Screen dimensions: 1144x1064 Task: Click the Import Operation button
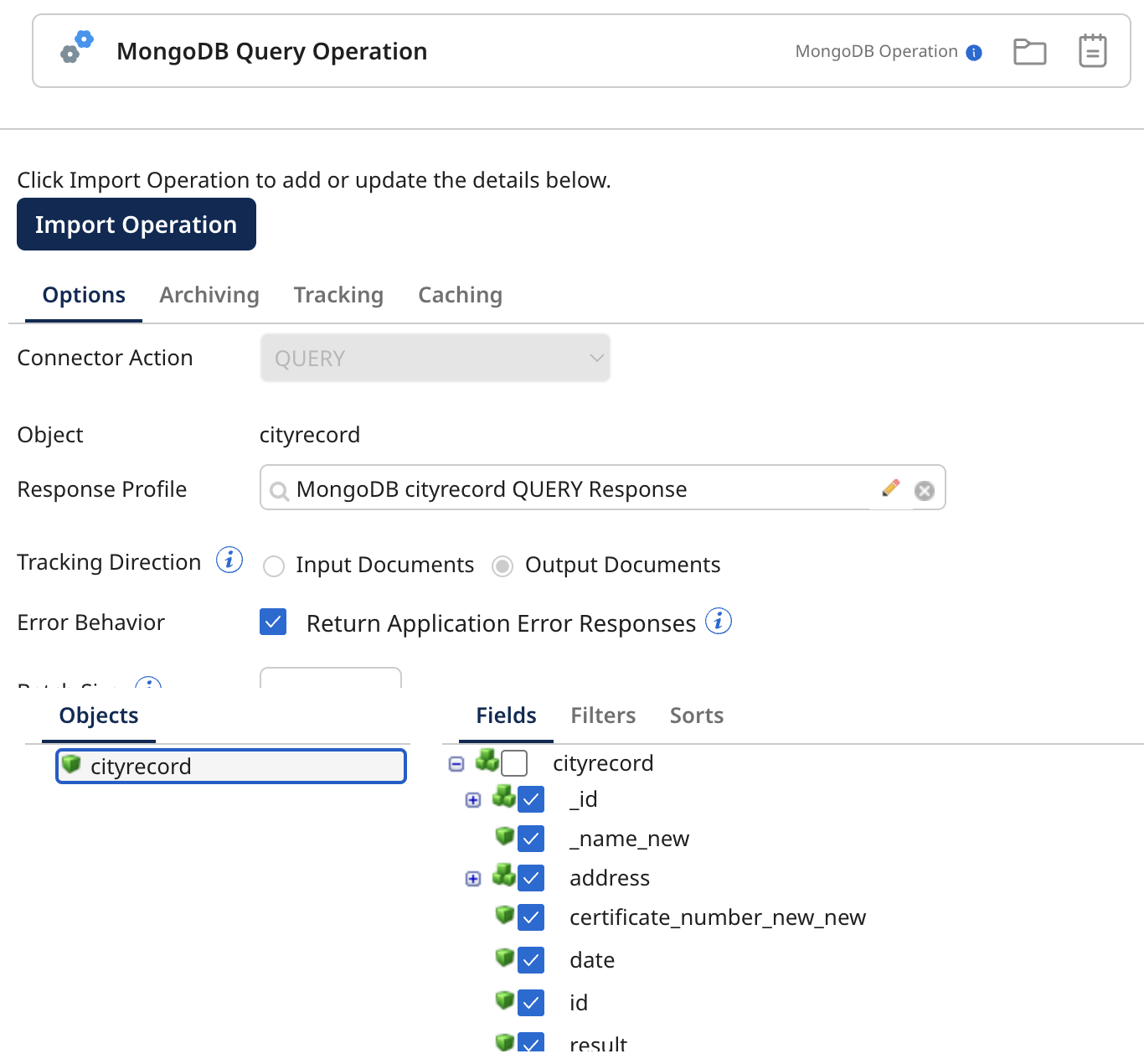click(137, 225)
